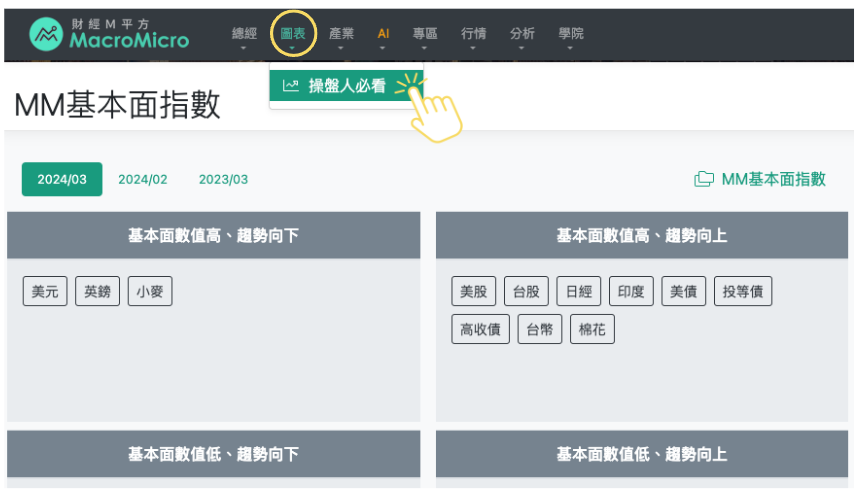
Task: Click the 基本面數值高、趨勢向下 header
Action: (x=213, y=235)
